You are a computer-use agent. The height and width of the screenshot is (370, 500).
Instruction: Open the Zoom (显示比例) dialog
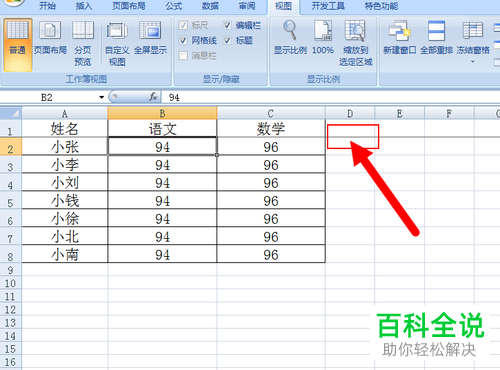pyautogui.click(x=290, y=37)
